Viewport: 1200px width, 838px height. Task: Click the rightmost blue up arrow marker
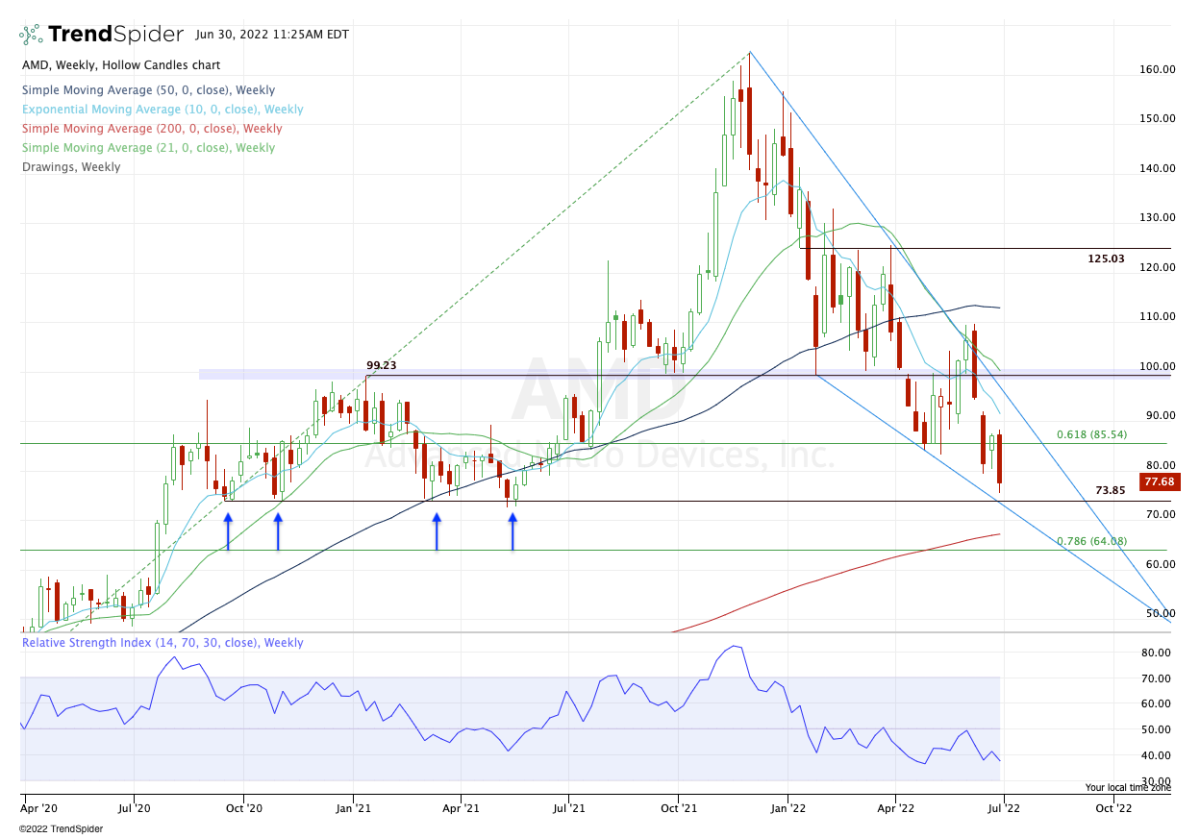[x=513, y=532]
